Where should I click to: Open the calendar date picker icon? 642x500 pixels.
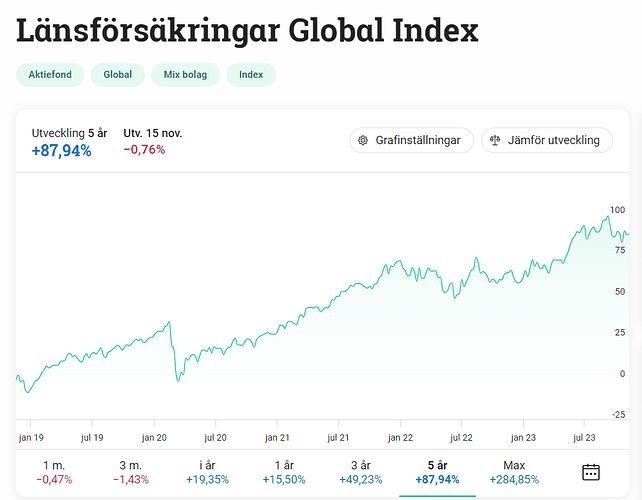click(590, 472)
